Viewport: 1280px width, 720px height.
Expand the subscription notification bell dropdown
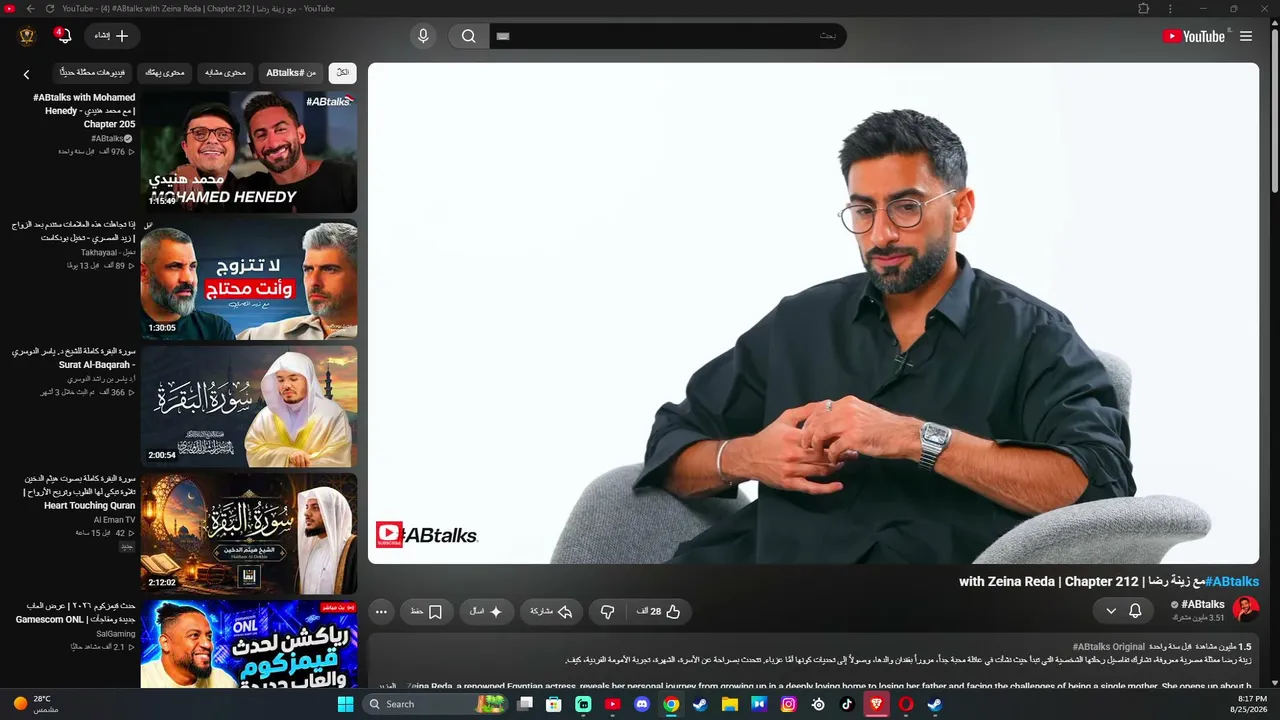tap(1123, 610)
